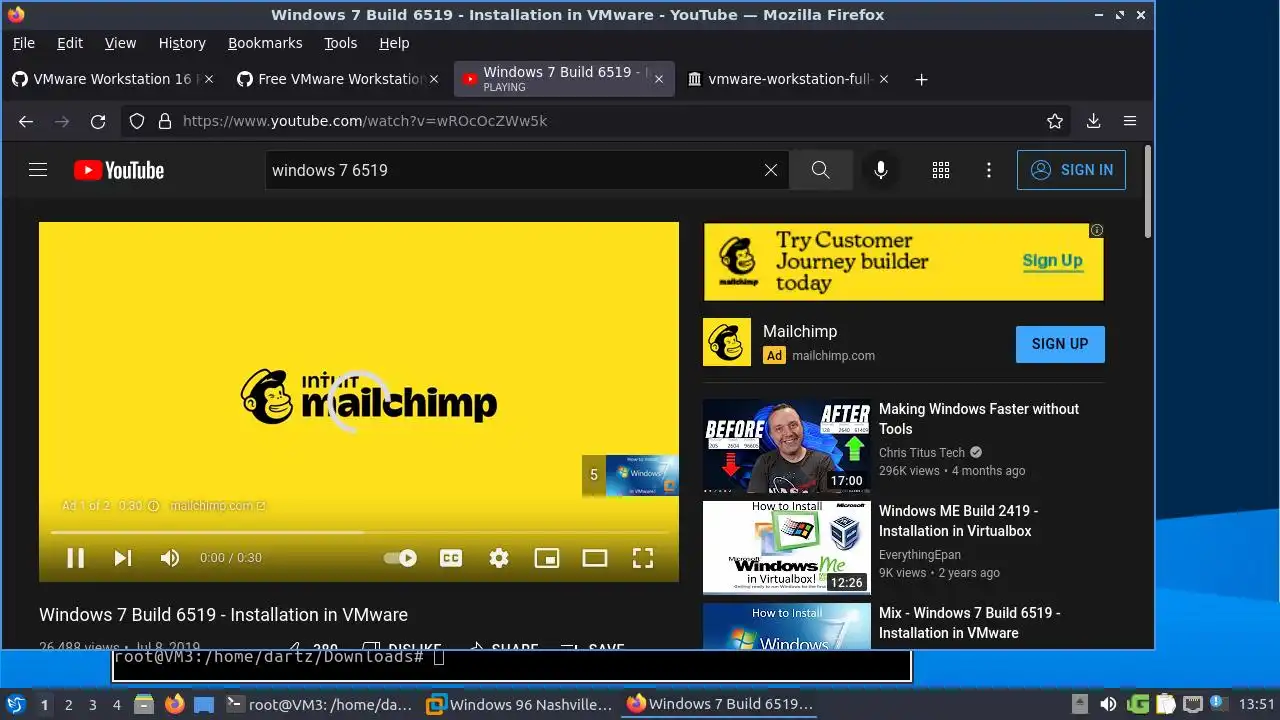Toggle closed captions in player

tap(451, 558)
